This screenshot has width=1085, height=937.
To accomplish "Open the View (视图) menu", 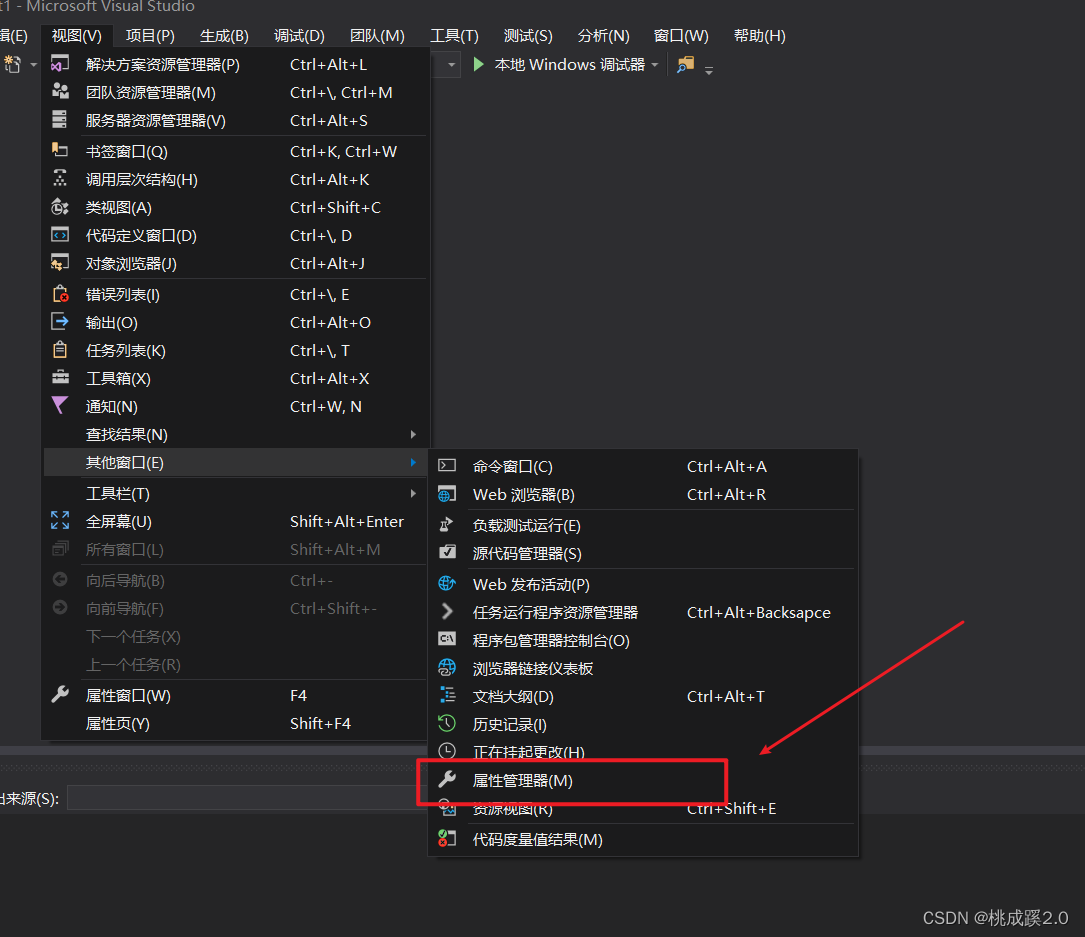I will tap(77, 35).
